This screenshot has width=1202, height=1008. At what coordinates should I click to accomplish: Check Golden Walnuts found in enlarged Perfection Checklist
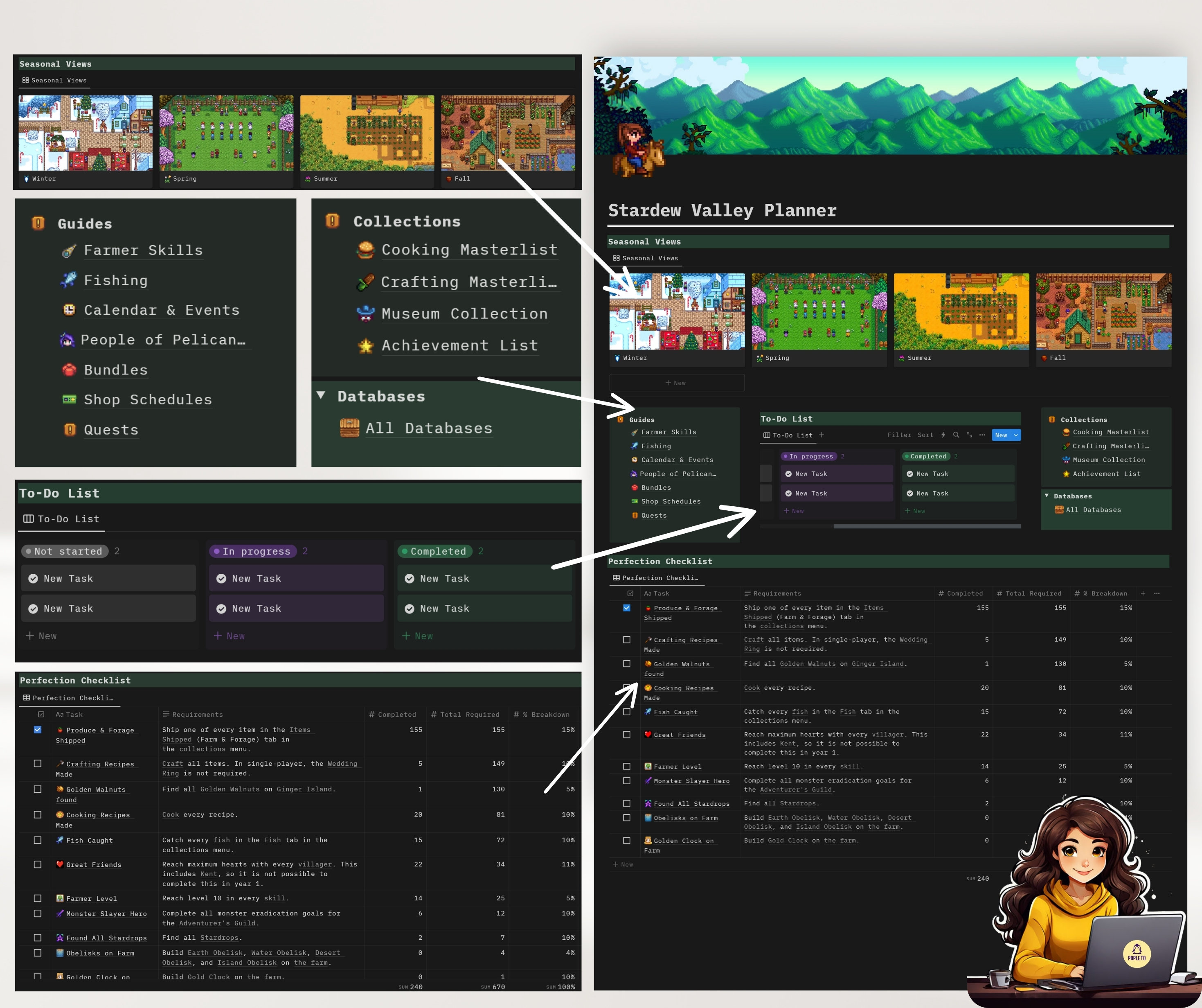[x=38, y=789]
